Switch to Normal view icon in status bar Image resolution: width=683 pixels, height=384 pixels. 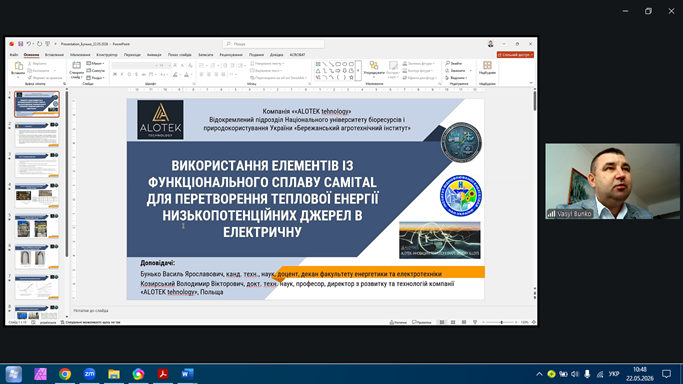[x=442, y=322]
